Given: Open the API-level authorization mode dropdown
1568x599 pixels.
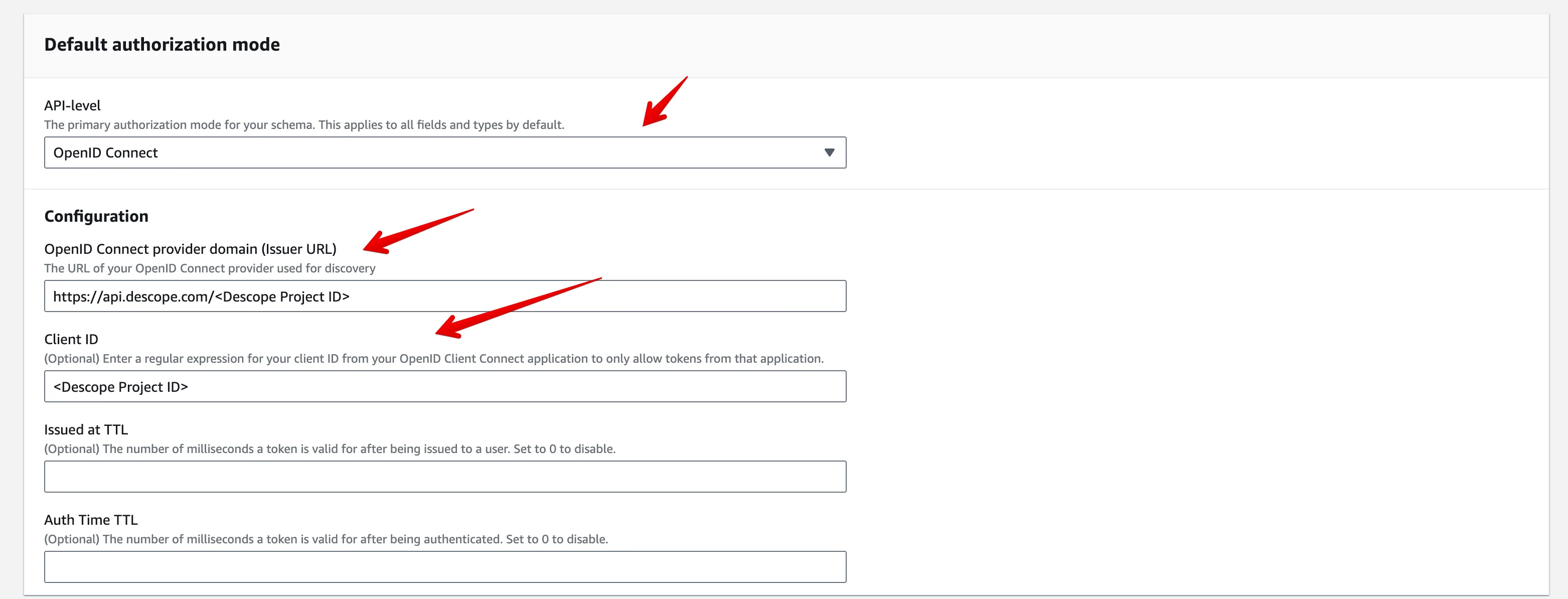Looking at the screenshot, I should [444, 152].
